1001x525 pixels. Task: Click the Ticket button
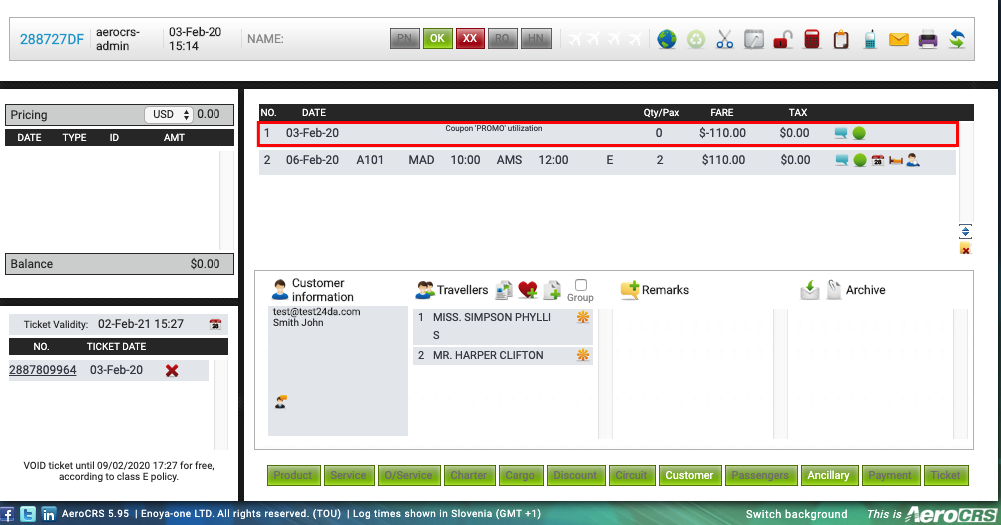tap(945, 475)
